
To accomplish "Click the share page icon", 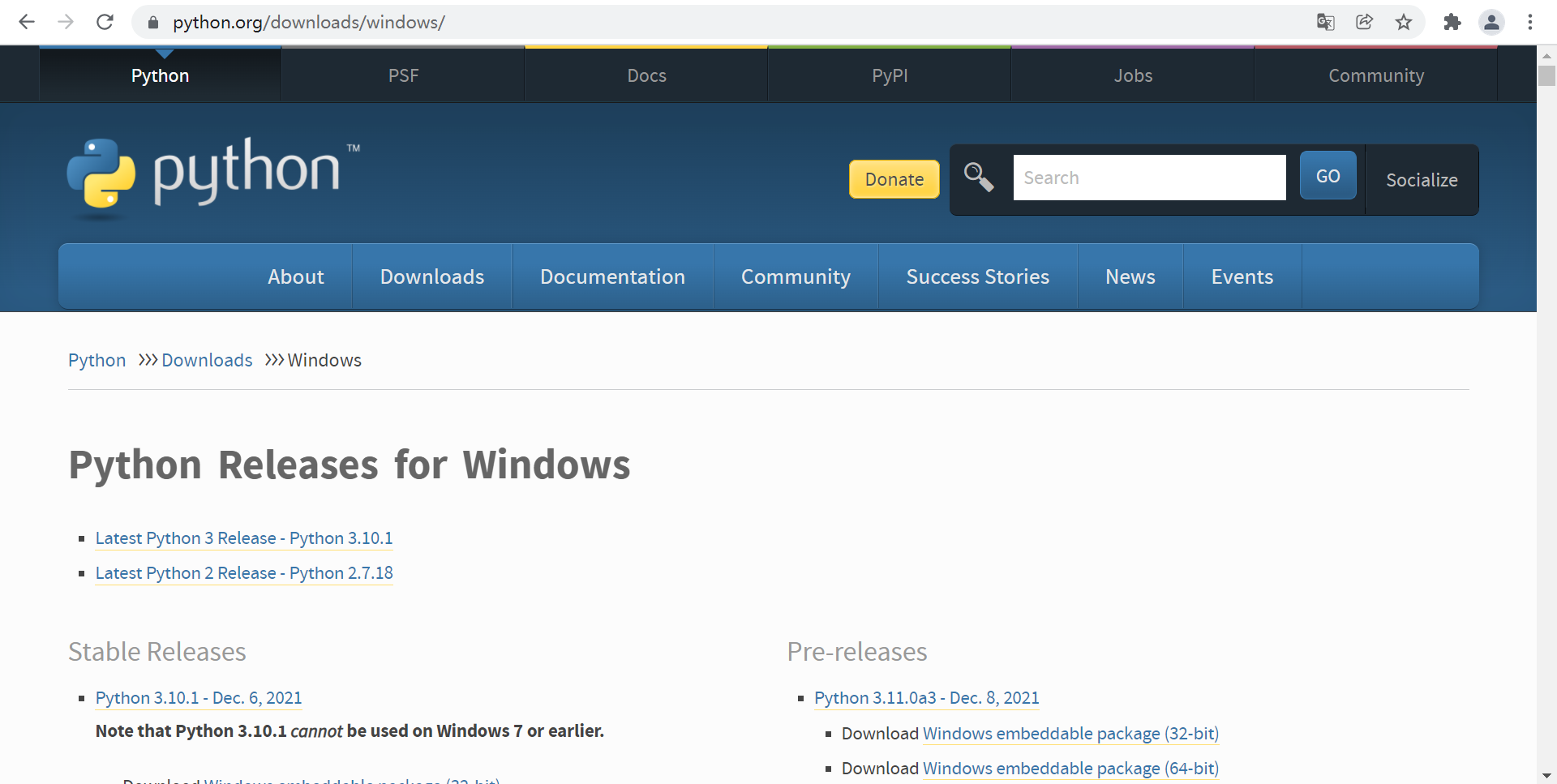I will 1364,22.
